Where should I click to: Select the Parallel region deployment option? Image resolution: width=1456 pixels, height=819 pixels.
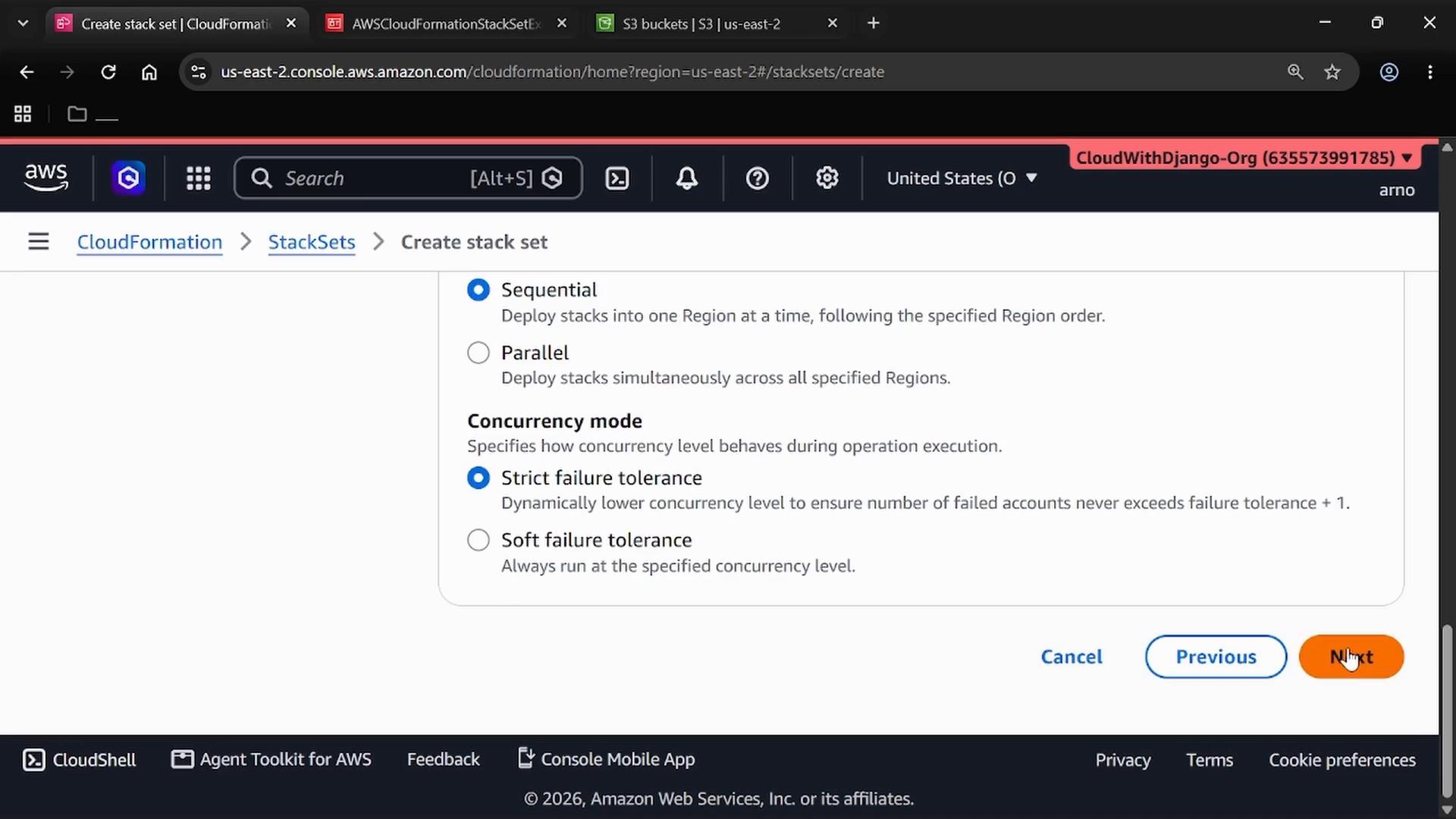coord(479,353)
